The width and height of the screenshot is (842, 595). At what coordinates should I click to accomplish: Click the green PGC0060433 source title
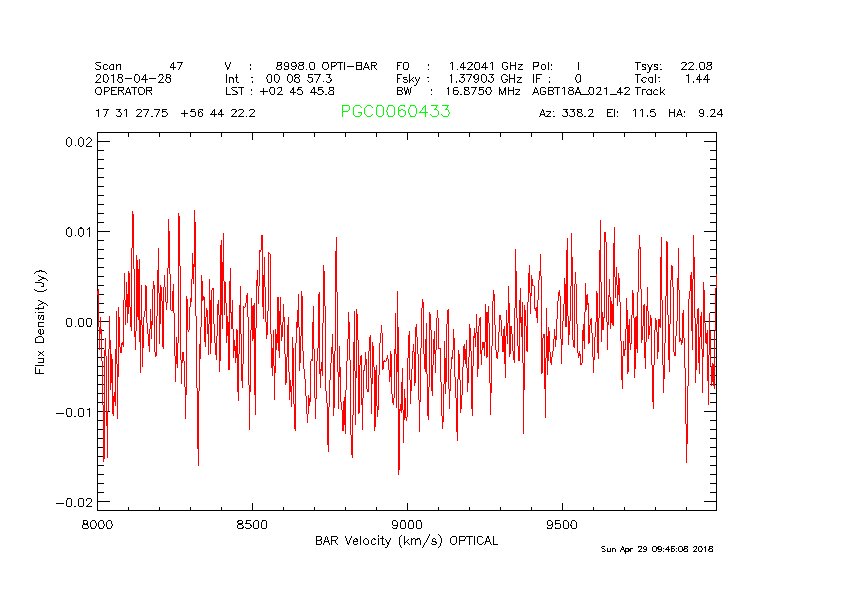[395, 112]
